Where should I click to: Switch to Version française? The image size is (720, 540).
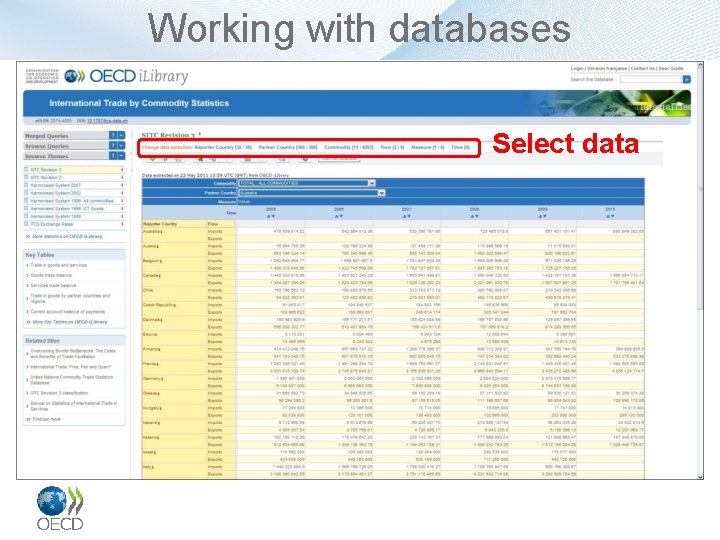tap(607, 68)
